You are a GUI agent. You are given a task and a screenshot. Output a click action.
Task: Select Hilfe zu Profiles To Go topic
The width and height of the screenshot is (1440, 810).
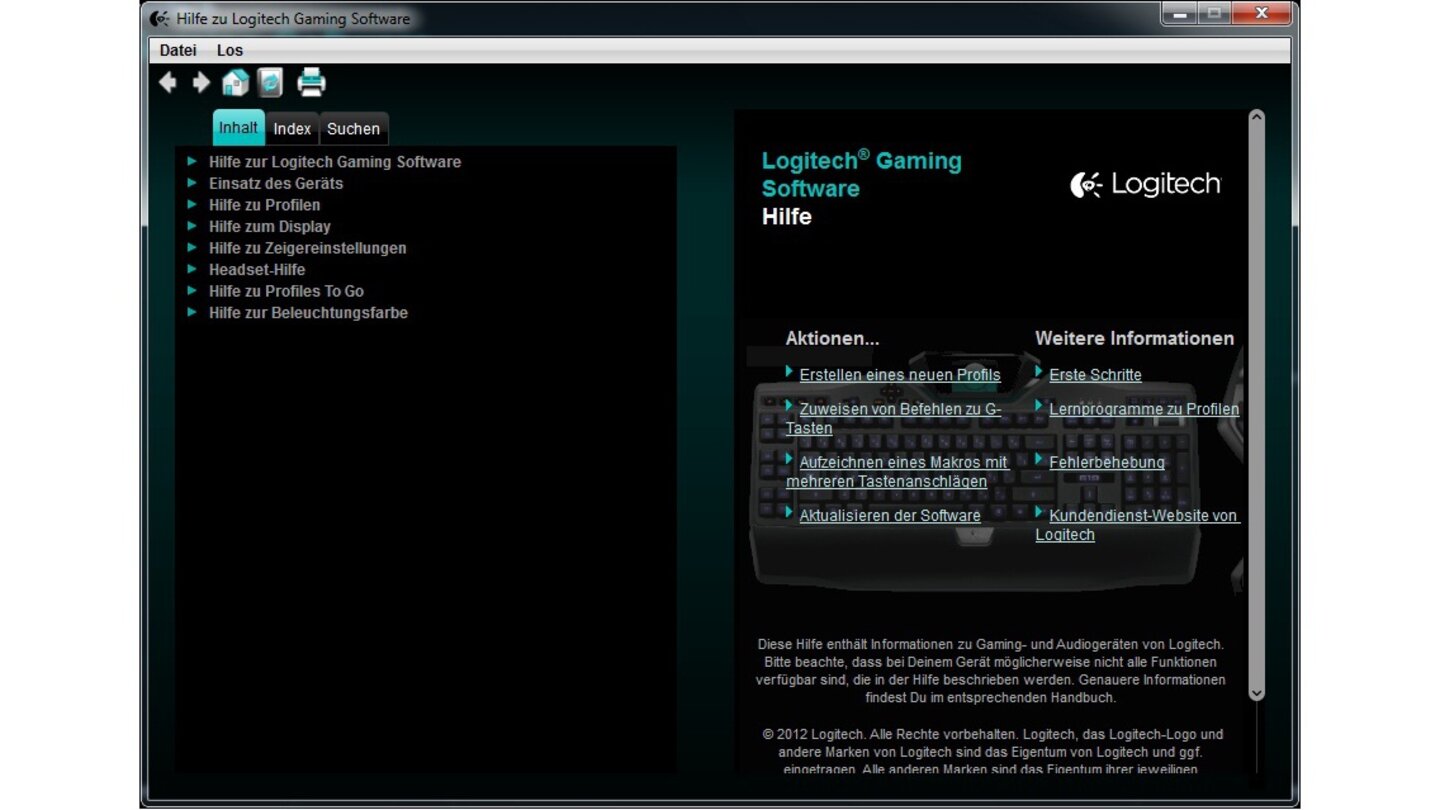pyautogui.click(x=286, y=291)
